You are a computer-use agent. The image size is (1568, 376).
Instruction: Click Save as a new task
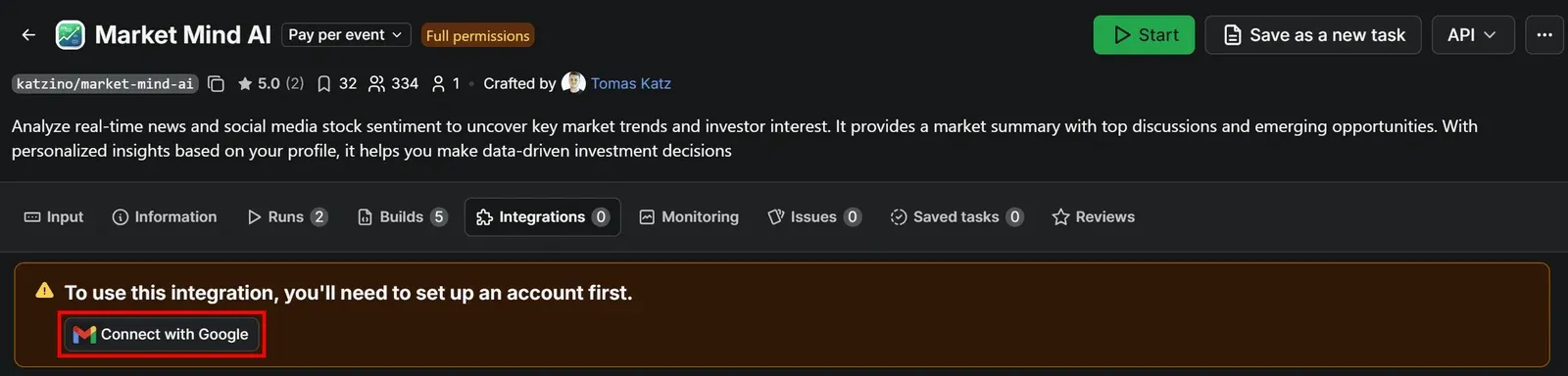tap(1313, 35)
